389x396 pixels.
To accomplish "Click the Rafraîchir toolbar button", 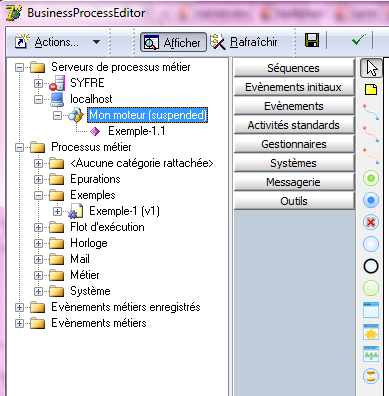I will point(244,42).
